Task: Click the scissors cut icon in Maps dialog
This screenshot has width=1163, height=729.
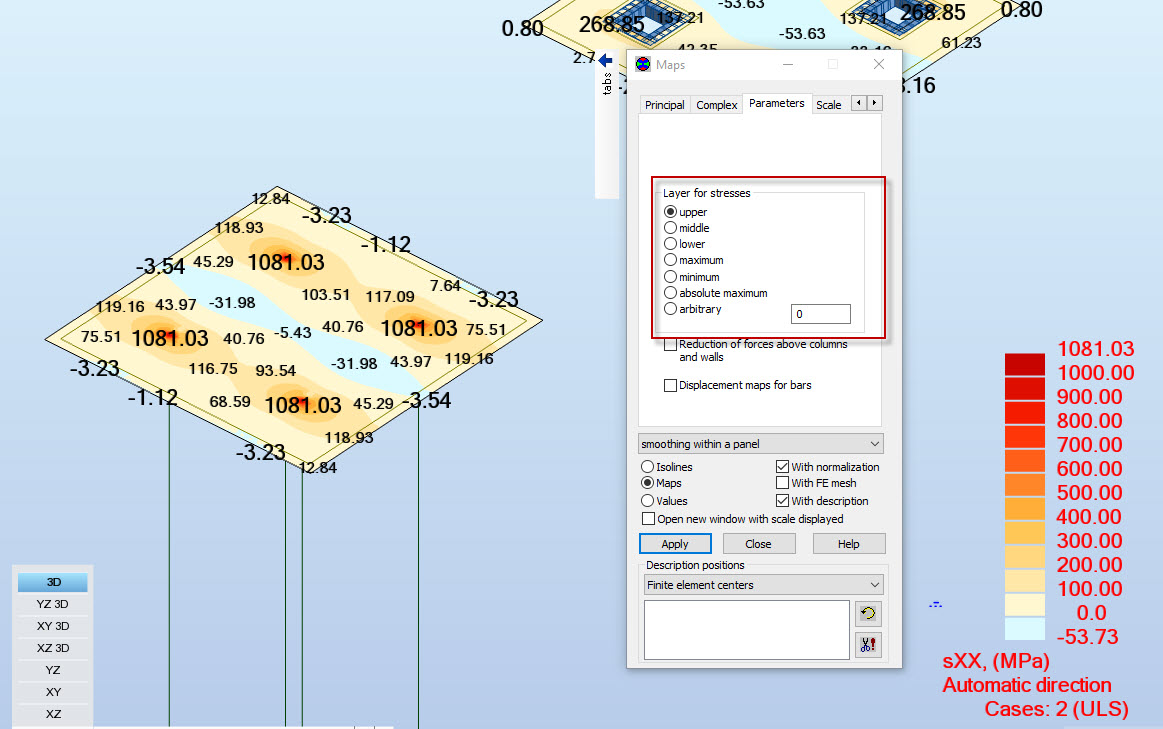Action: [868, 644]
